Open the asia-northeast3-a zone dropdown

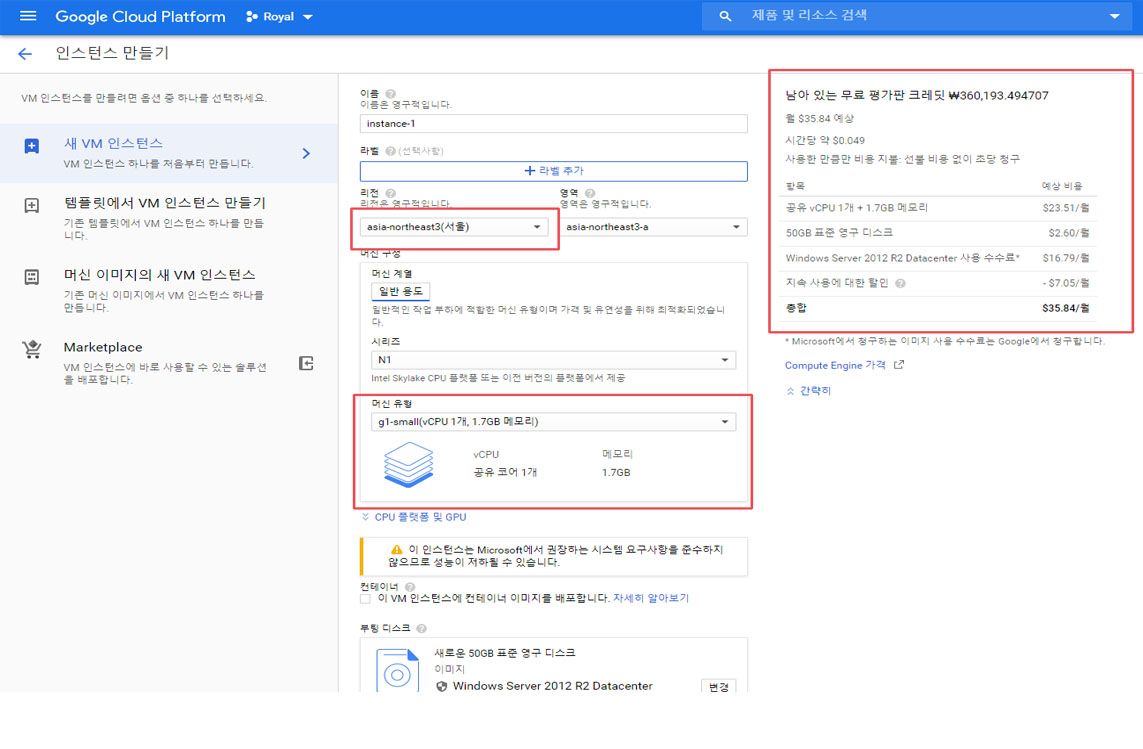653,227
